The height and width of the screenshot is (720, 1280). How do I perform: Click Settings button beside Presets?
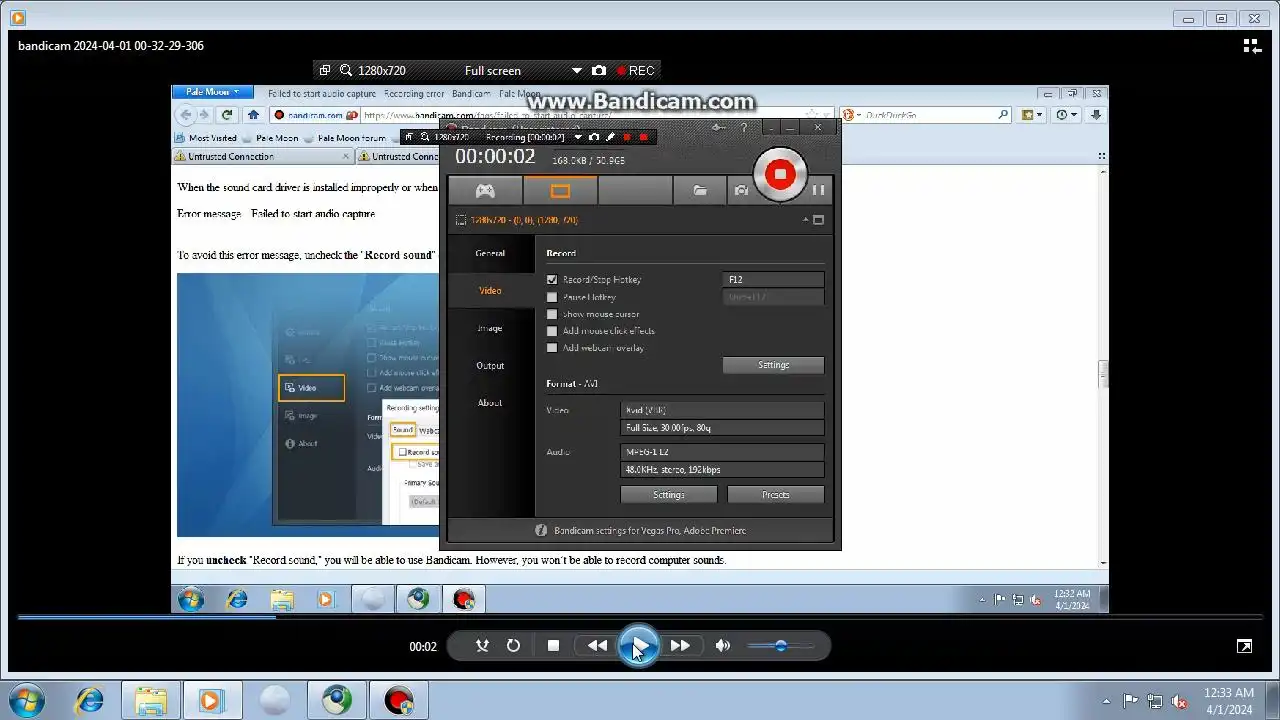tap(669, 495)
